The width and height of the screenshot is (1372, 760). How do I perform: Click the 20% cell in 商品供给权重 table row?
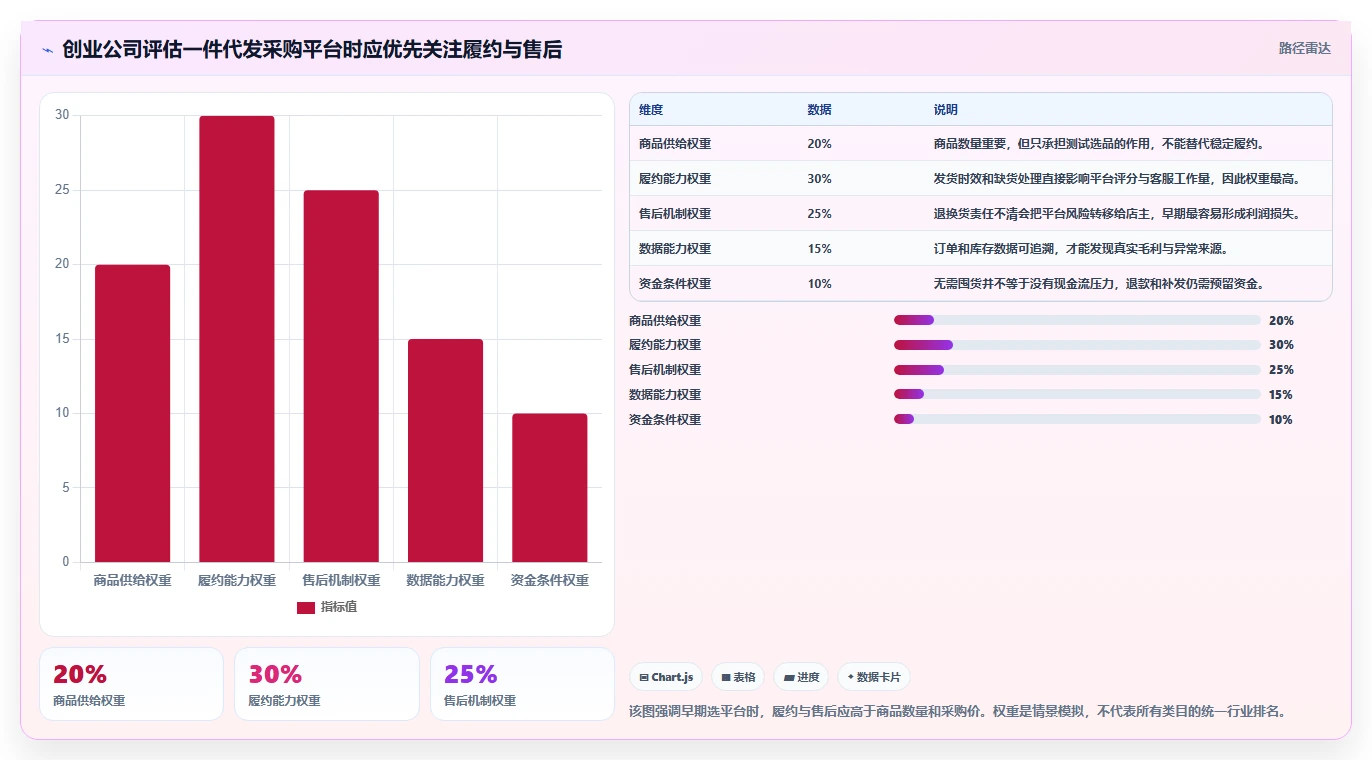coord(819,144)
